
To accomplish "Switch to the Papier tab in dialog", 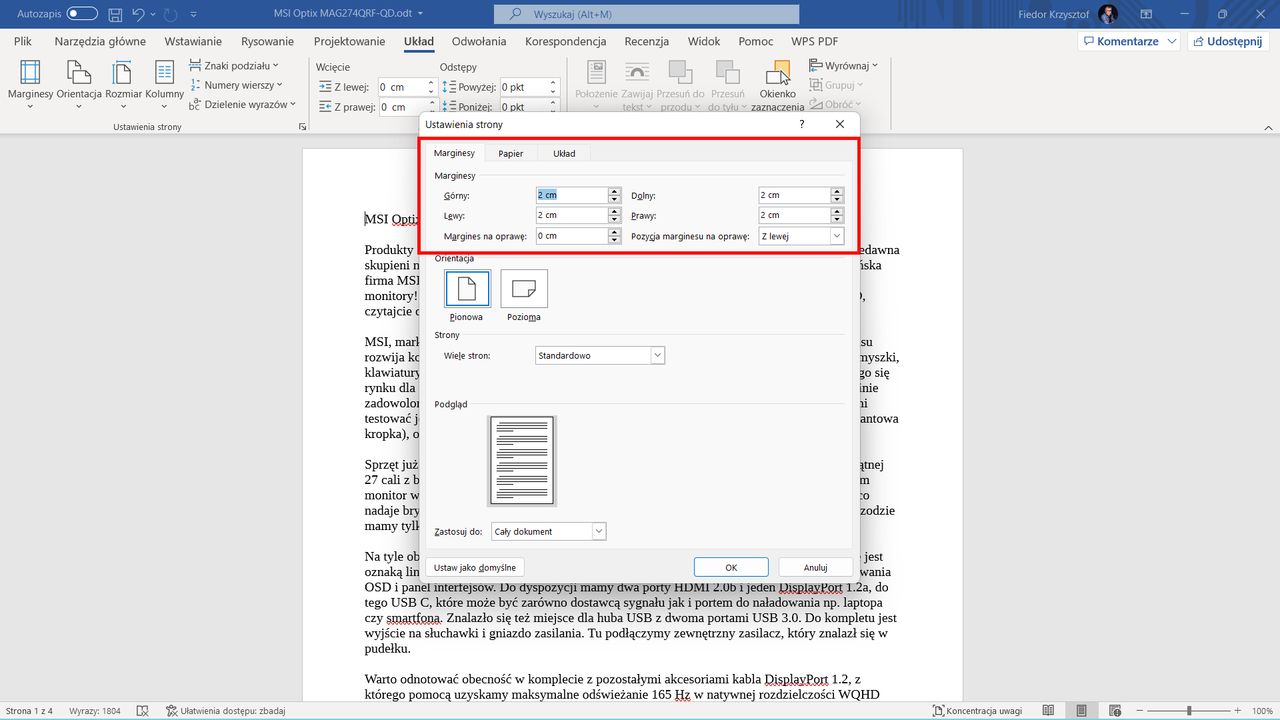I will click(510, 152).
